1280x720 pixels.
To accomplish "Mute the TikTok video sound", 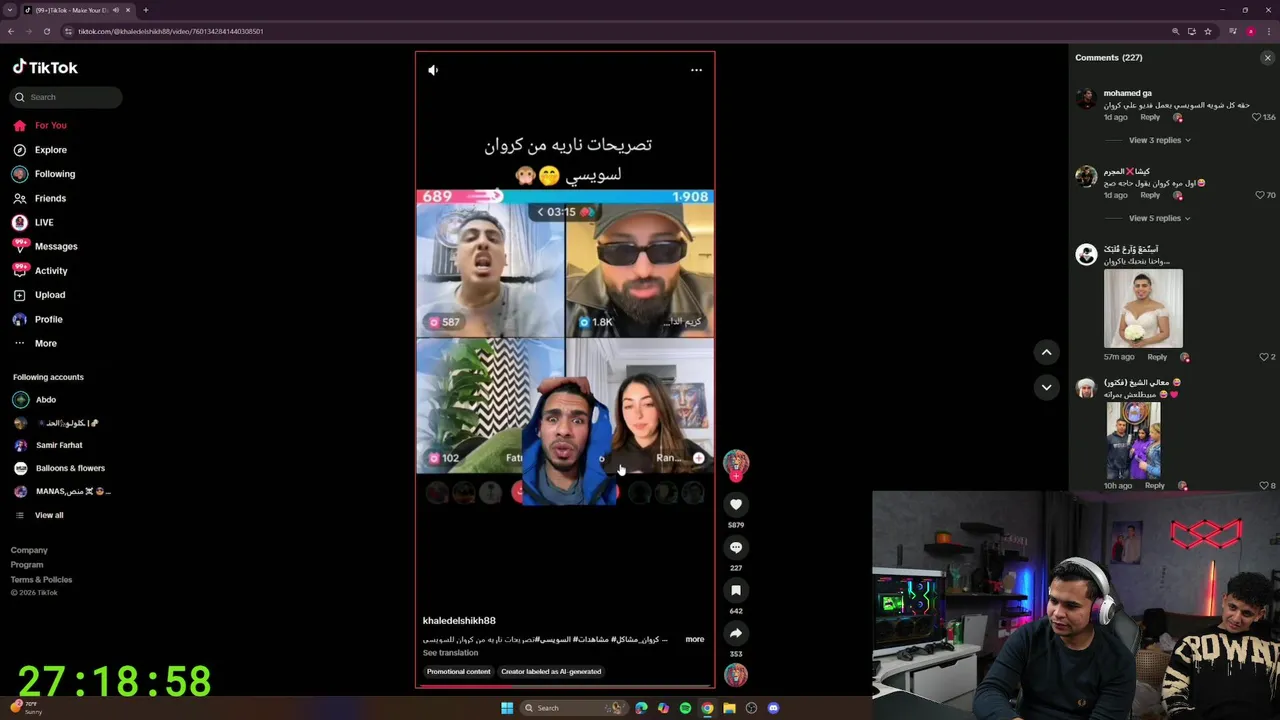I will 433,70.
